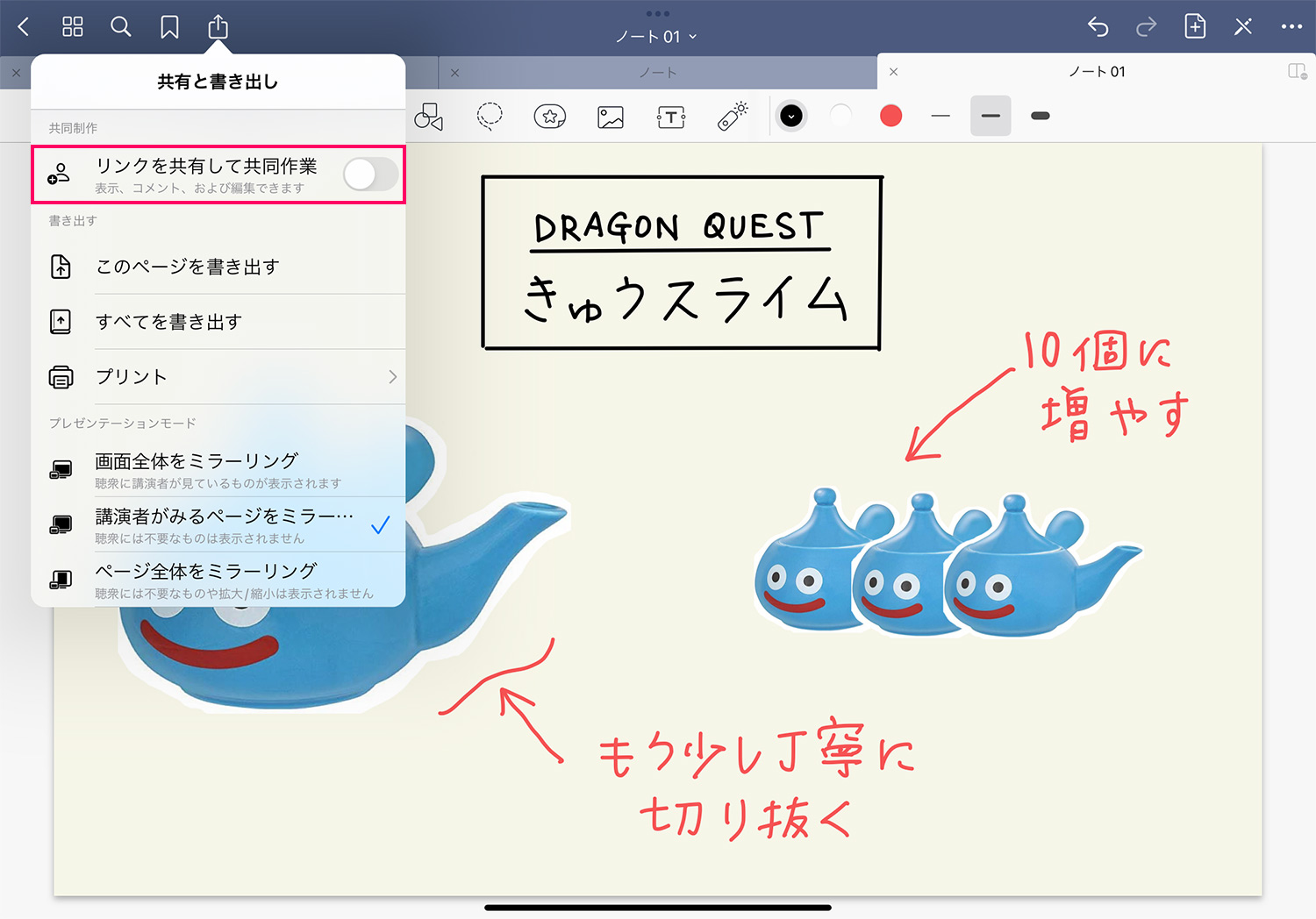
Task: Select mirror entire screen (画面全体をミラーリング)
Action: [x=218, y=470]
